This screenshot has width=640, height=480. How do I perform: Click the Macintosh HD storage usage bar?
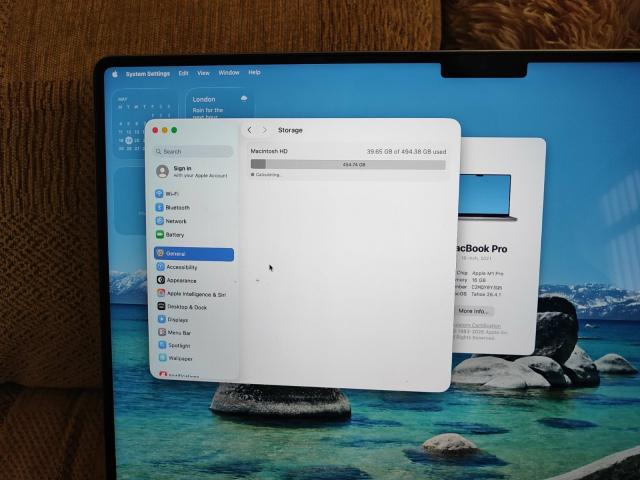point(348,164)
